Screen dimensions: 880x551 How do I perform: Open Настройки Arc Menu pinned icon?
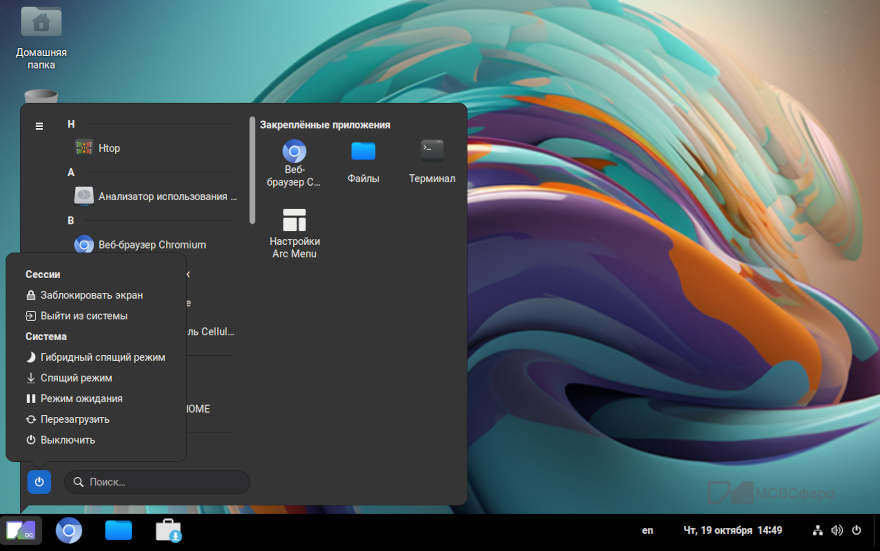pyautogui.click(x=295, y=232)
